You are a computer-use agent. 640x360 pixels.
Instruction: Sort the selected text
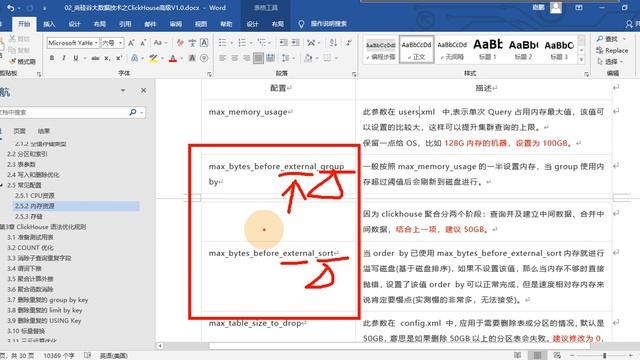click(333, 42)
